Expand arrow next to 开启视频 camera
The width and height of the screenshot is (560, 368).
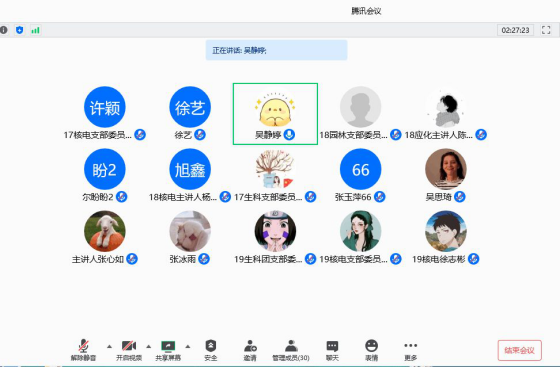click(x=149, y=346)
